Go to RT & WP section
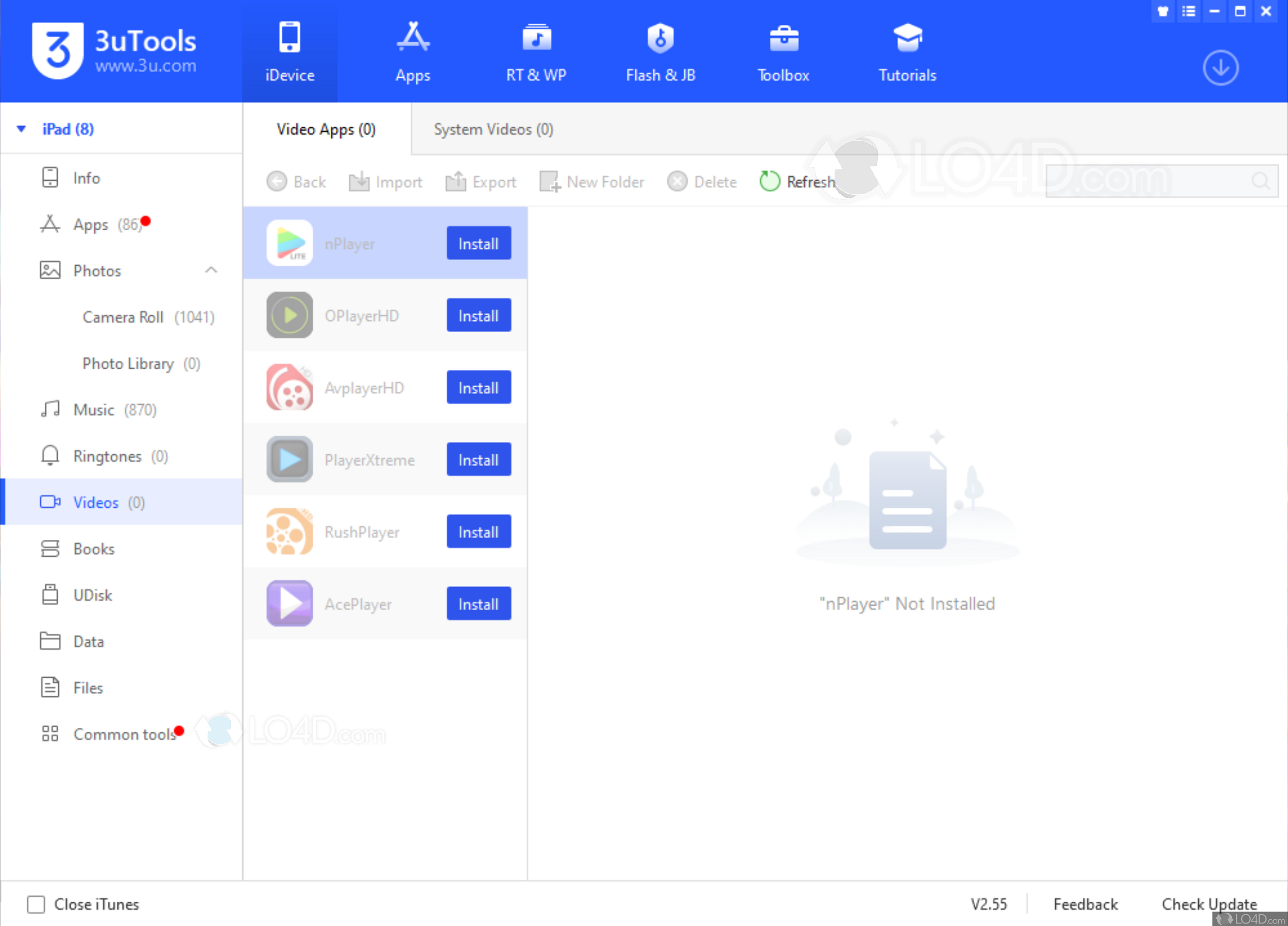The height and width of the screenshot is (926, 1288). tap(536, 52)
